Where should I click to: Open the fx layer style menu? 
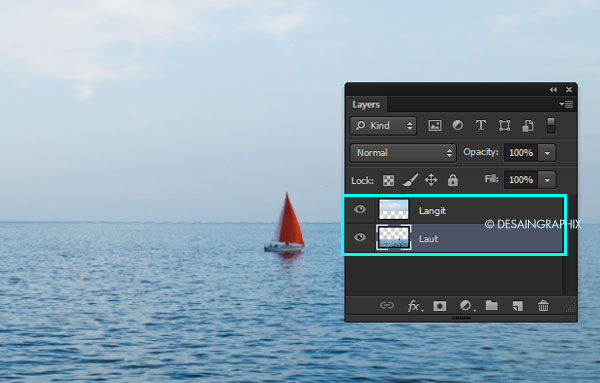pos(415,306)
